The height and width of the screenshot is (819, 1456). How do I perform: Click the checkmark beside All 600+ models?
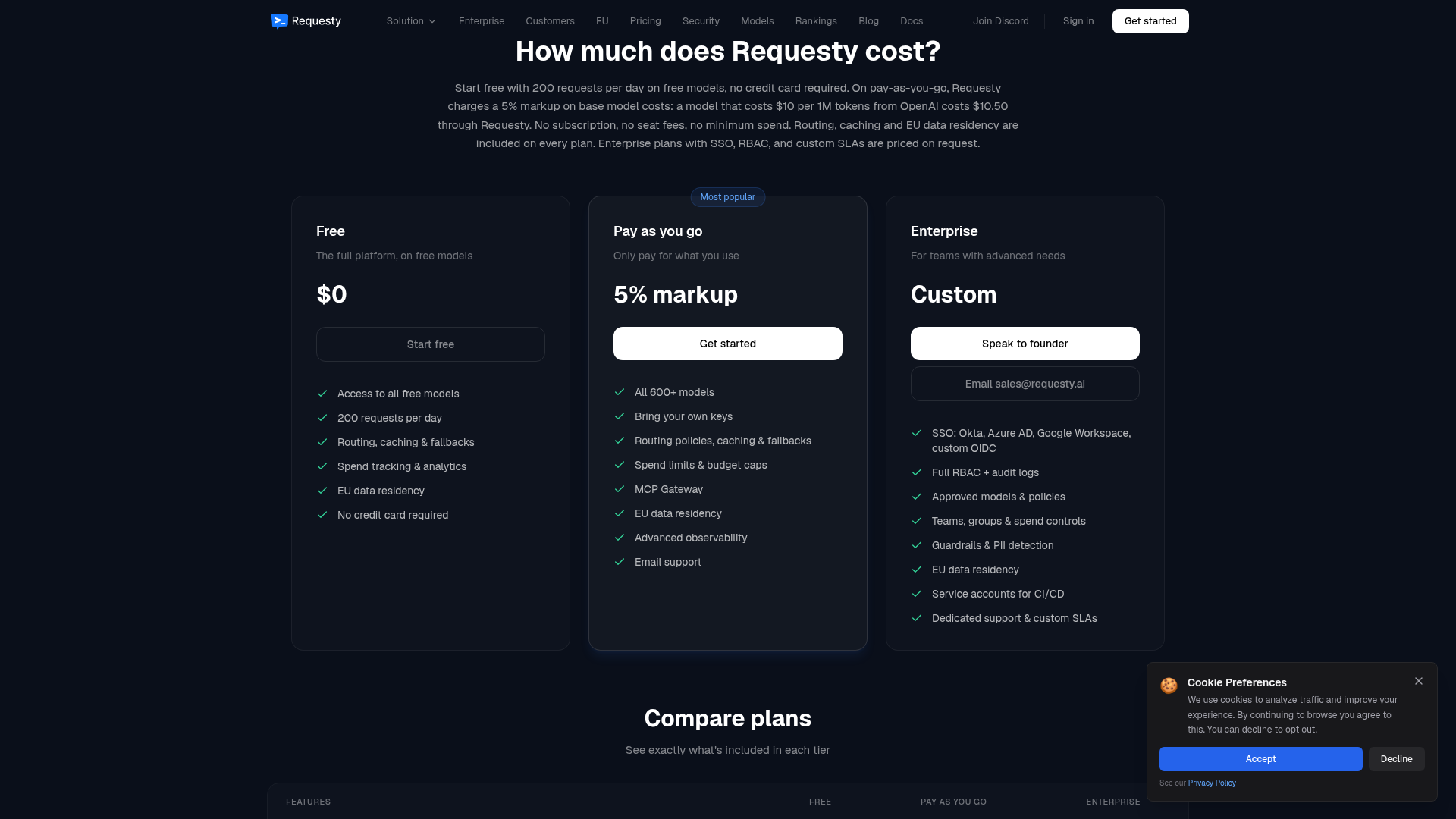tap(620, 392)
